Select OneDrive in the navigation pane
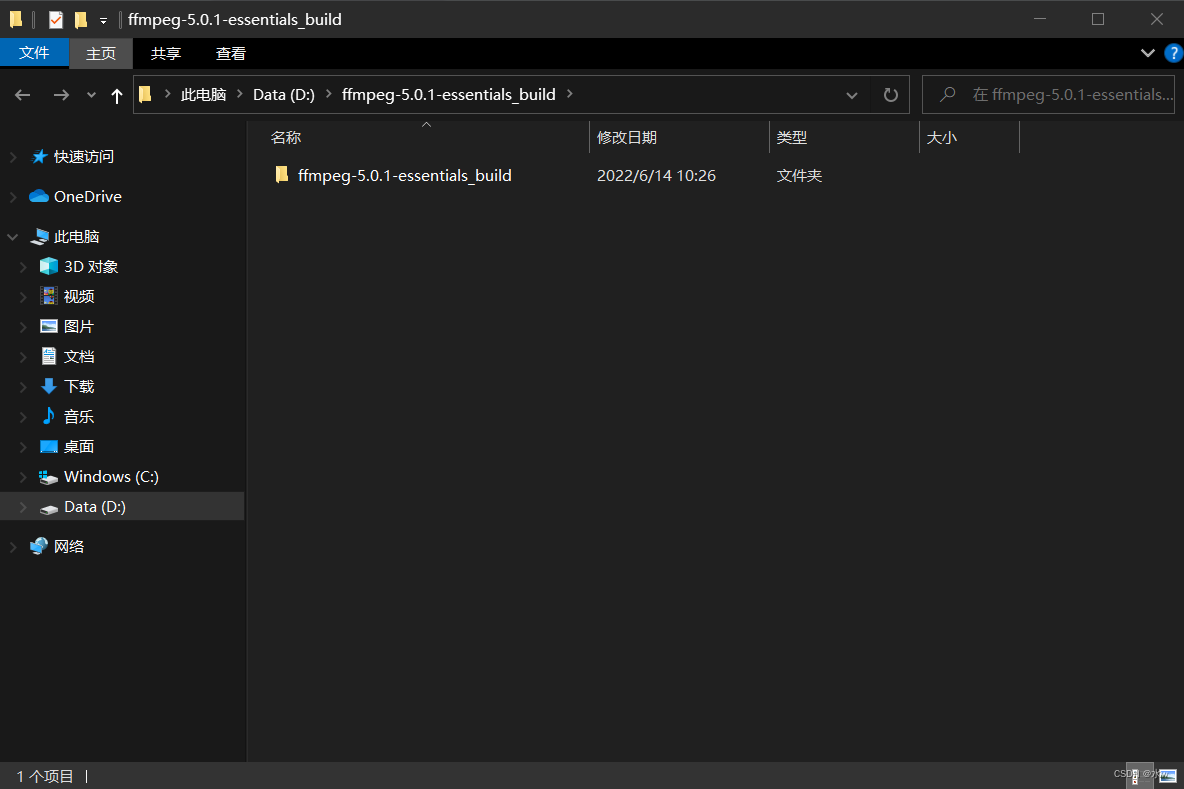 pyautogui.click(x=88, y=196)
